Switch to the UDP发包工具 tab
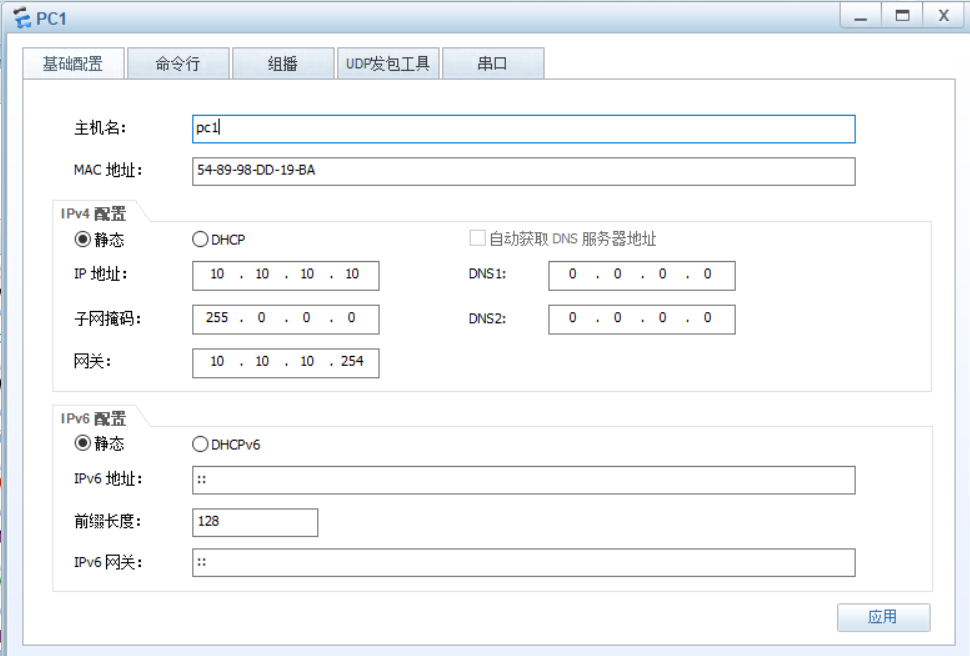The image size is (970, 656). 388,64
